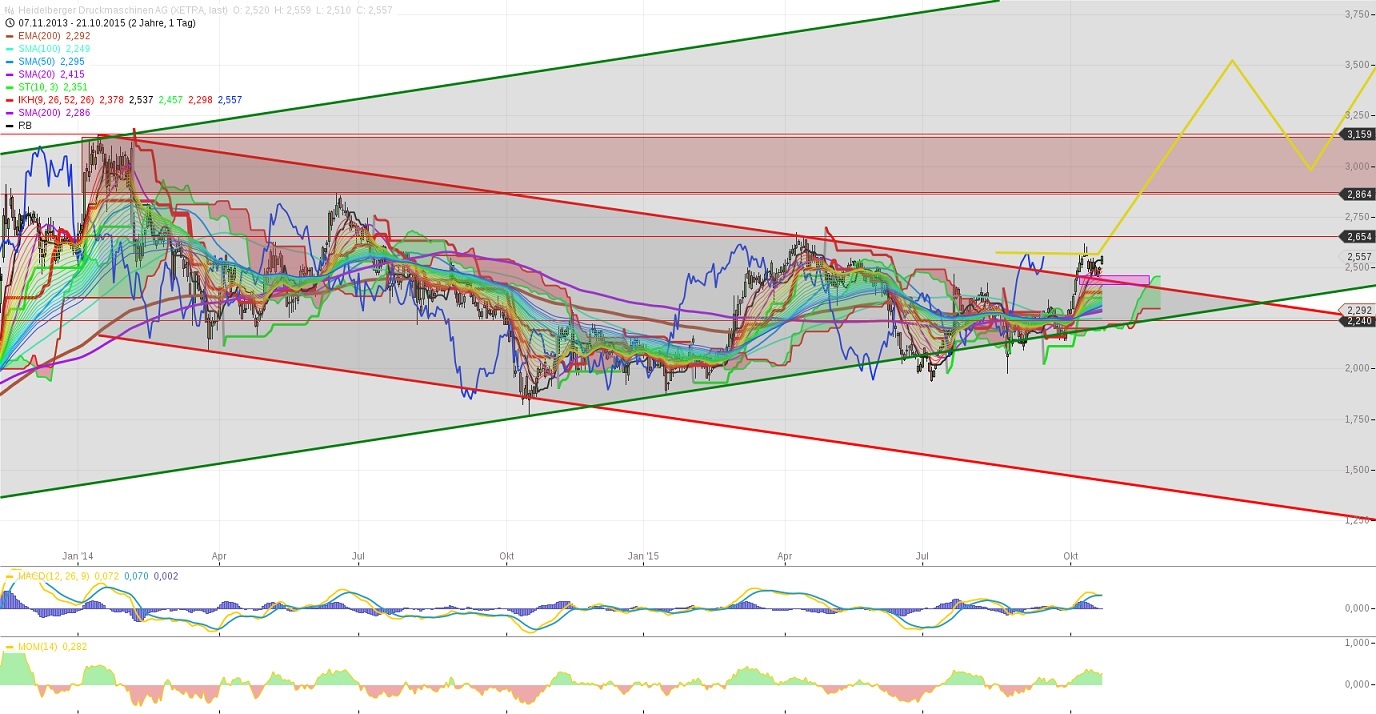Click the 2,557 last price label
Screen dimensions: 1376x714
pos(1356,256)
